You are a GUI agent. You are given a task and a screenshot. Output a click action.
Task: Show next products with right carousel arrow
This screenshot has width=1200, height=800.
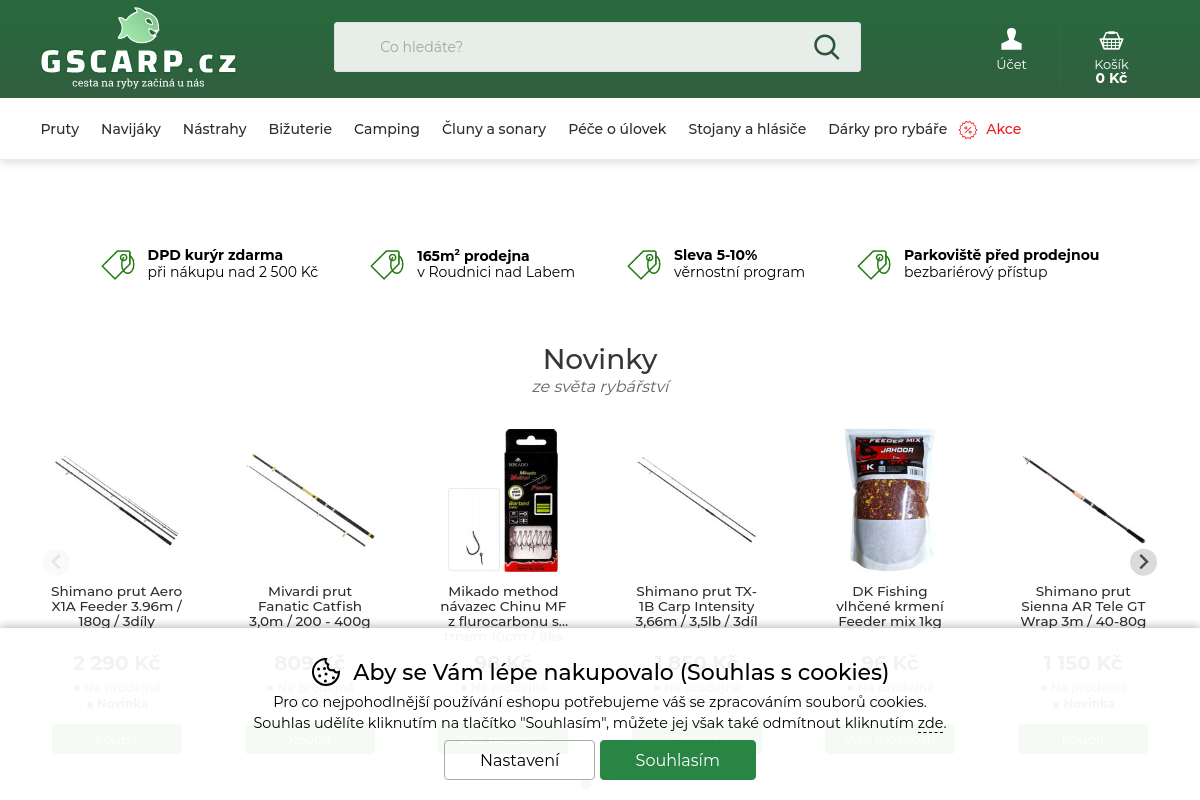tap(1143, 562)
